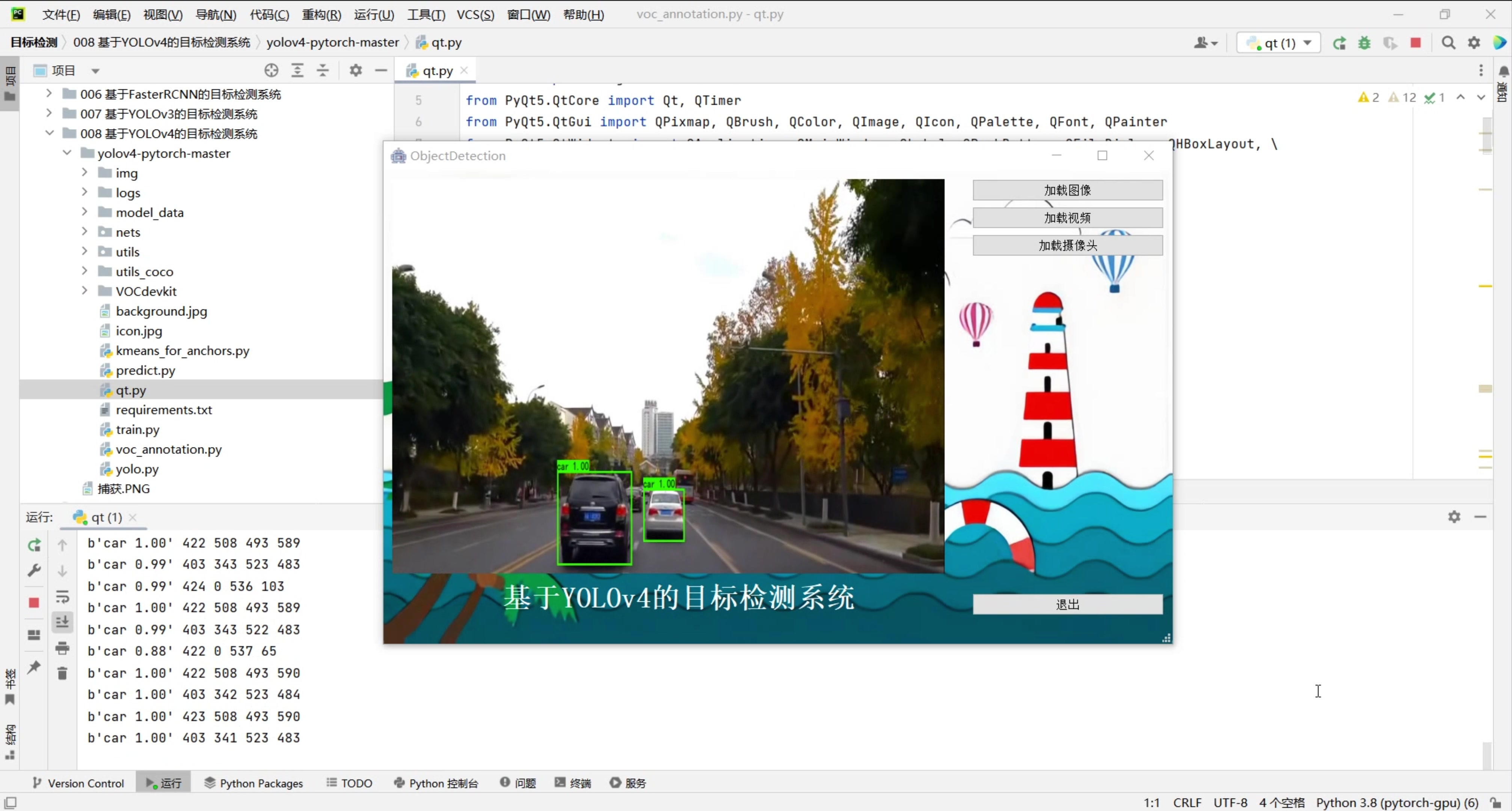The width and height of the screenshot is (1512, 811).
Task: Open the 运行(U) menu
Action: pyautogui.click(x=374, y=15)
